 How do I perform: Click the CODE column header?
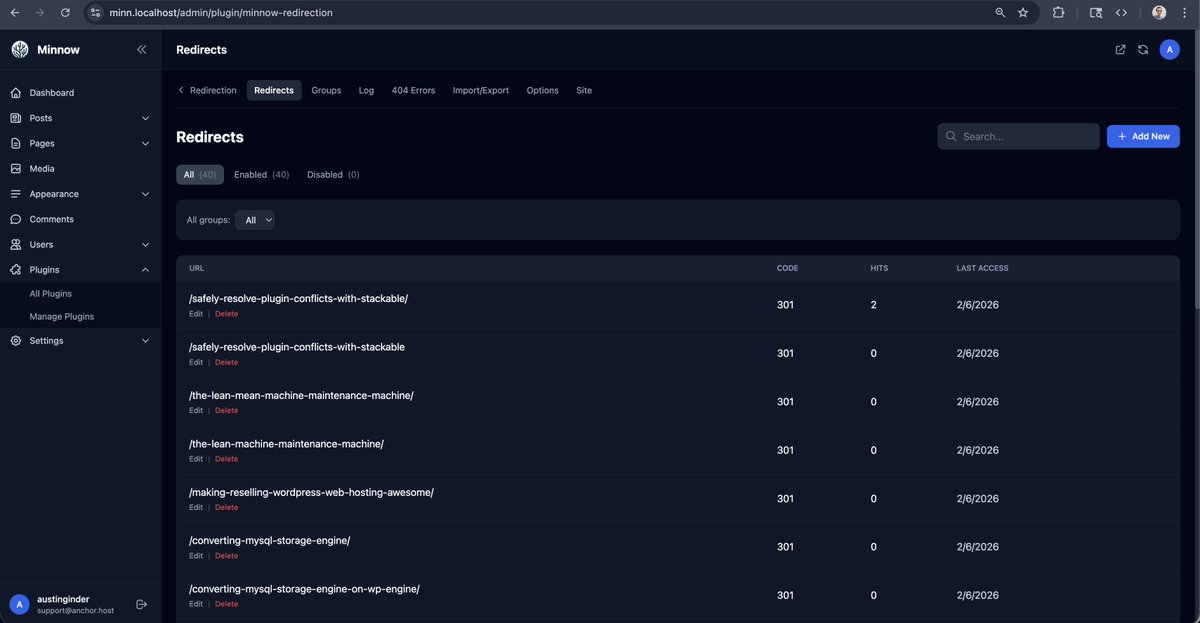(787, 268)
